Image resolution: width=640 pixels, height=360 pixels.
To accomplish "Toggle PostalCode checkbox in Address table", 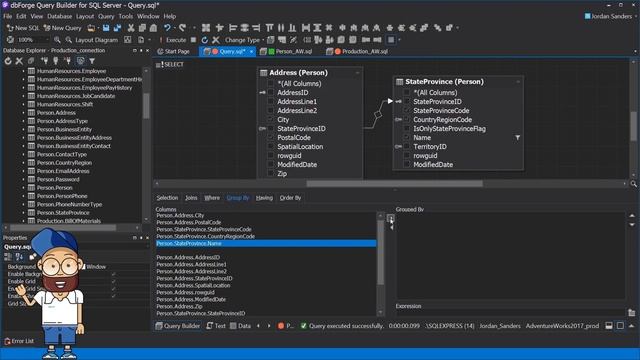I will coord(270,138).
